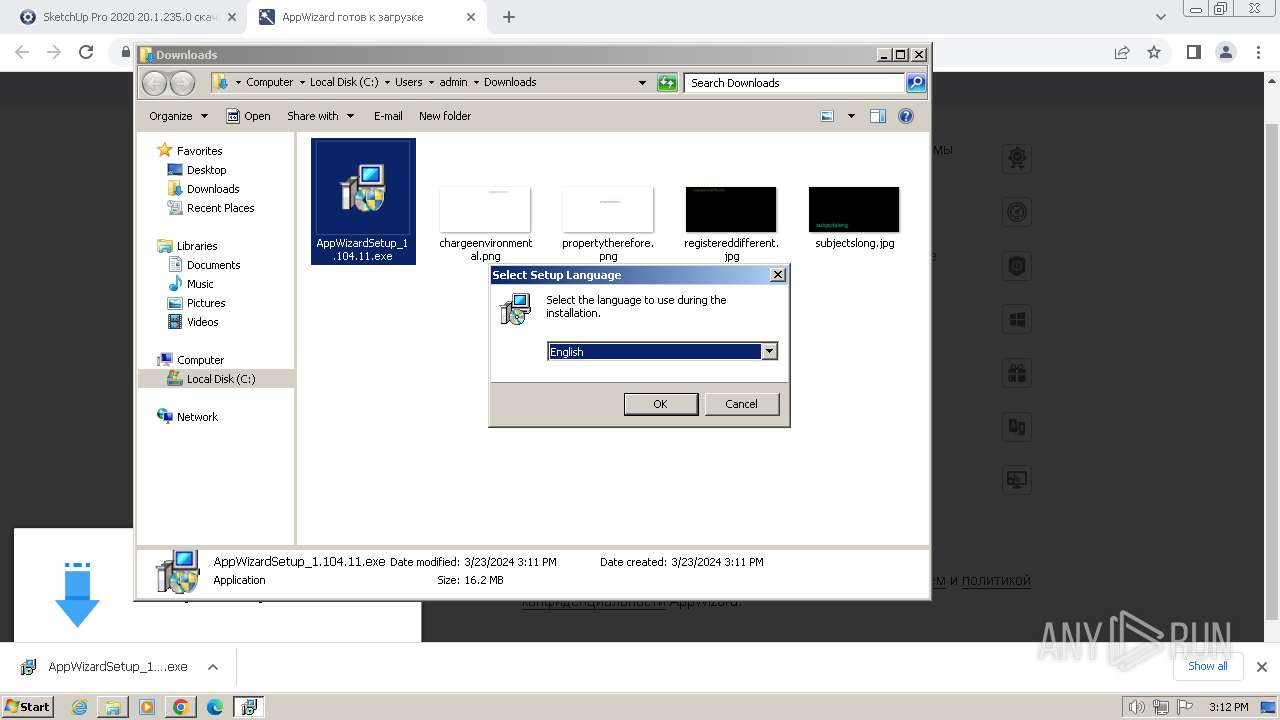Click the Explorer refresh button
The width and height of the screenshot is (1280, 720).
click(667, 83)
